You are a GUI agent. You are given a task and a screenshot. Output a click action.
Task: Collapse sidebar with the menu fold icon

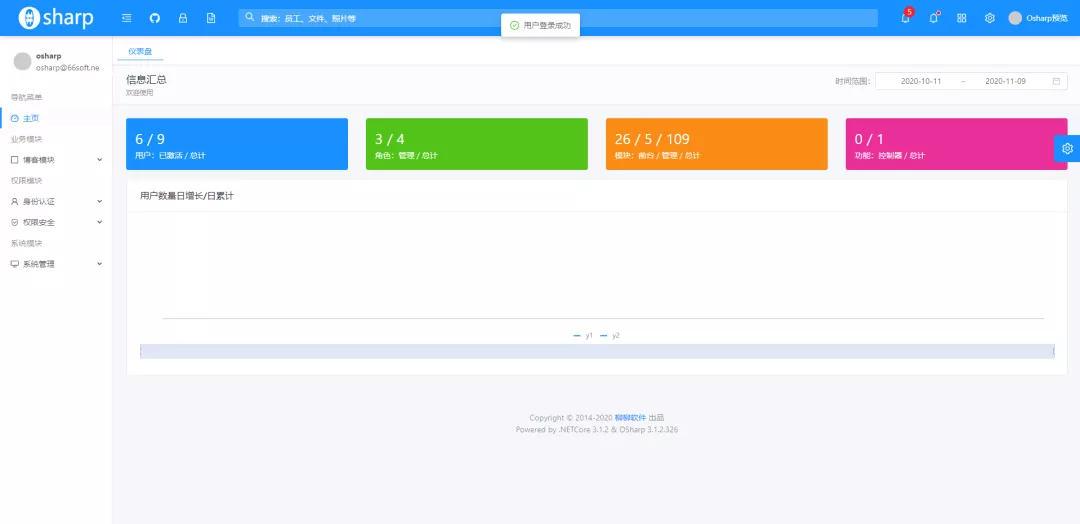pos(127,18)
